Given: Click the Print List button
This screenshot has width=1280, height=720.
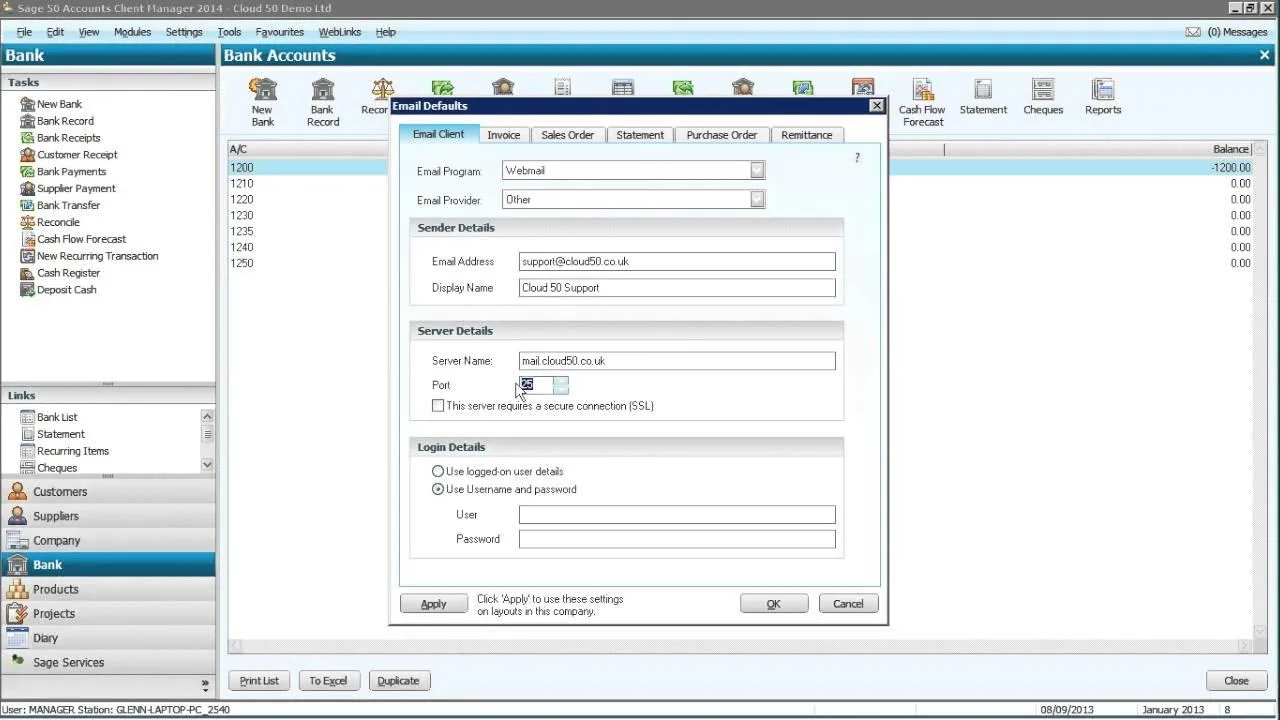Looking at the screenshot, I should point(259,681).
